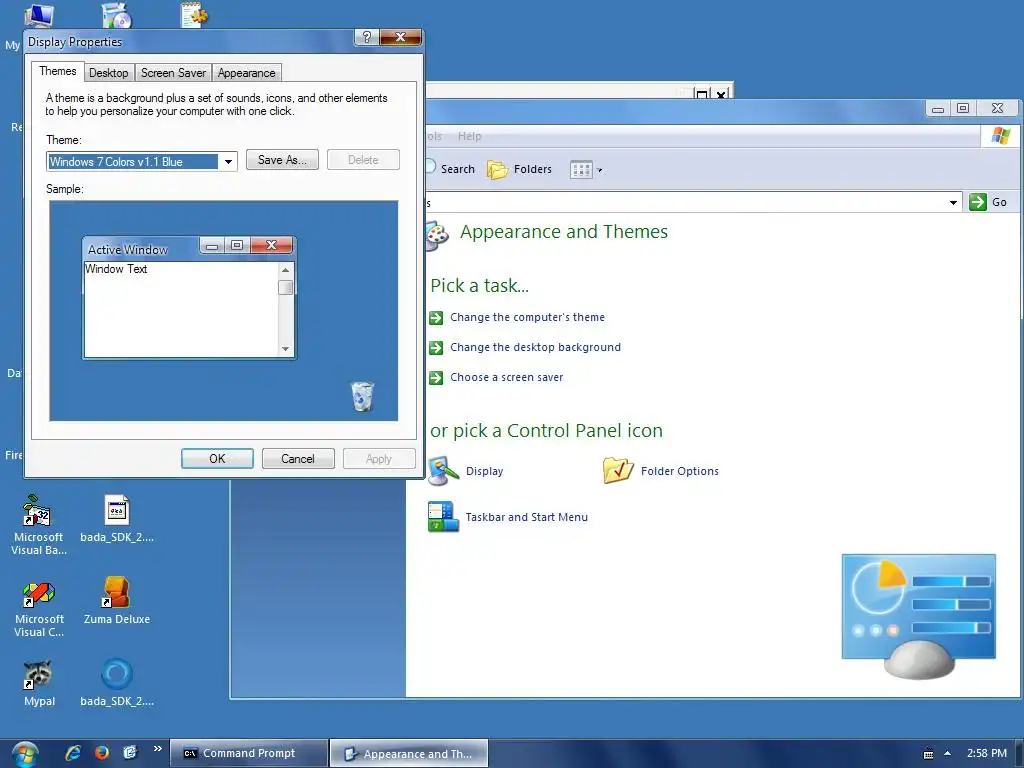Click the green Go arrow button

click(x=978, y=202)
